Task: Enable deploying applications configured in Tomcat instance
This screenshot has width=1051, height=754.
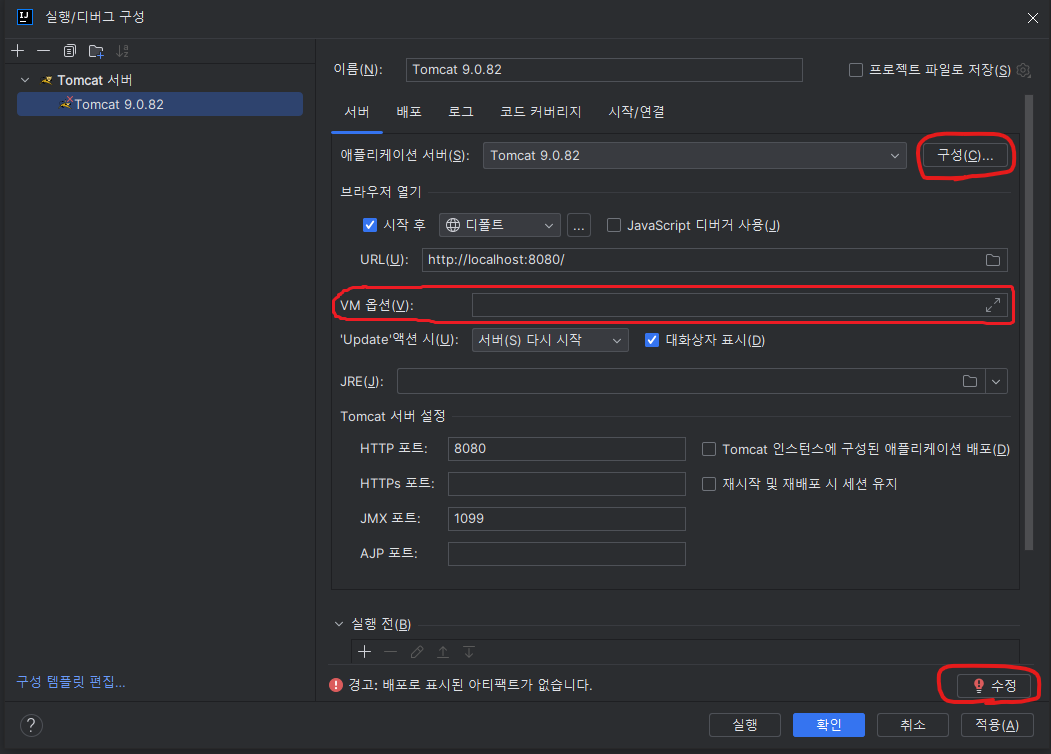Action: [x=708, y=449]
